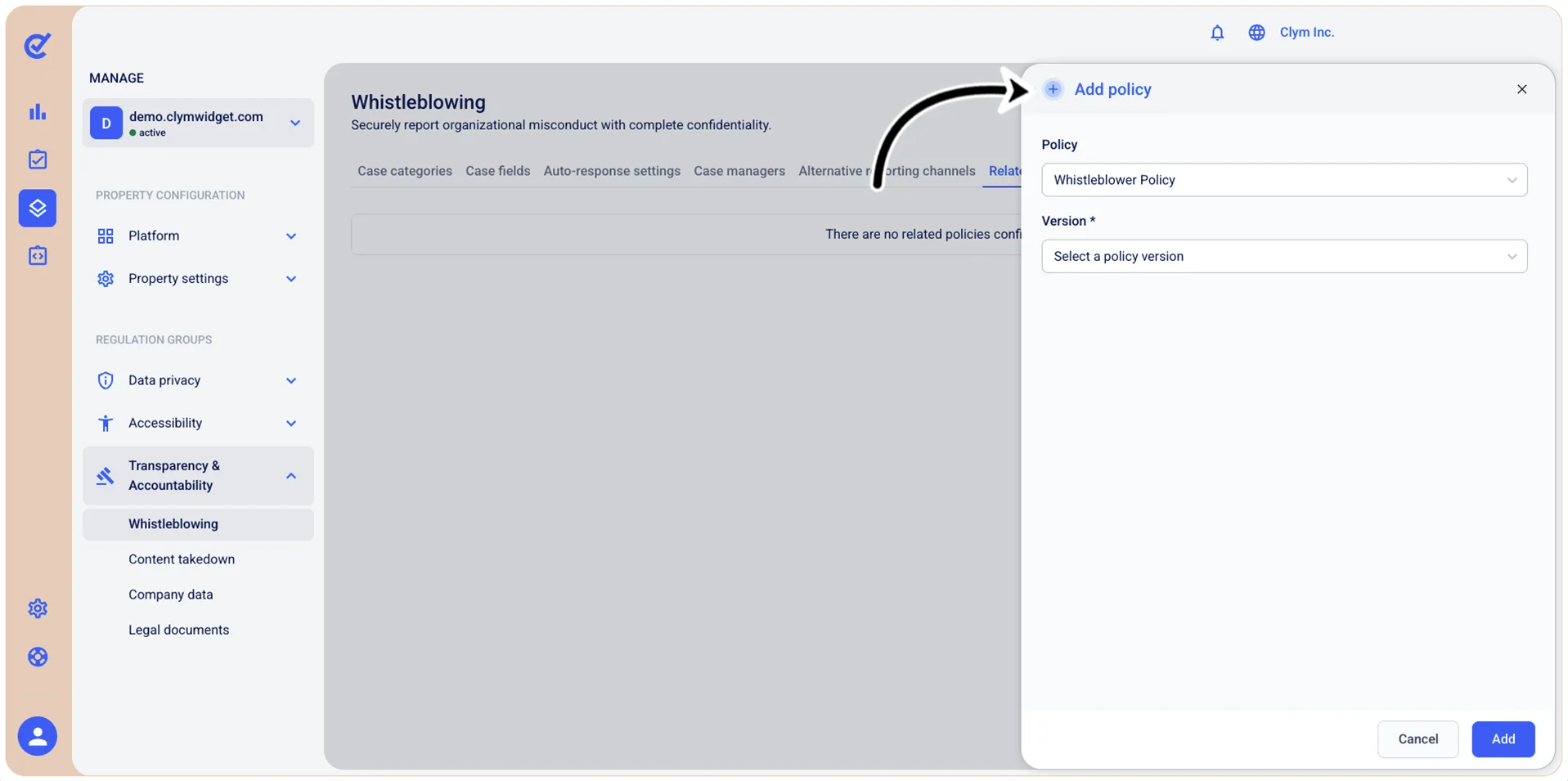
Task: Select the layers manage icon in sidebar
Action: (x=38, y=208)
